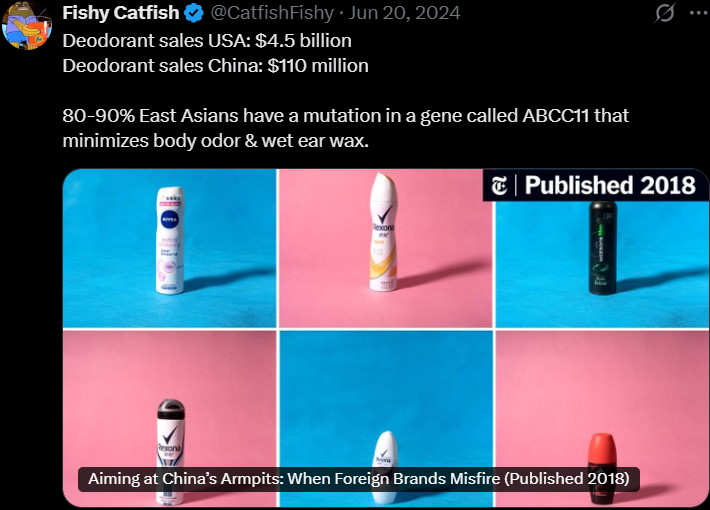Open the Jun 20, 2024 timestamp

pyautogui.click(x=404, y=13)
